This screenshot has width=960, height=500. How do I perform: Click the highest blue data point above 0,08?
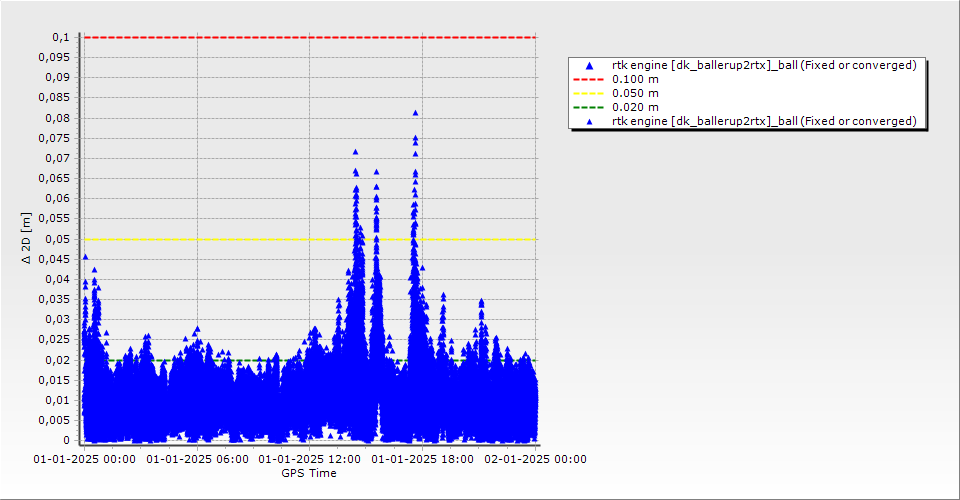pyautogui.click(x=416, y=113)
